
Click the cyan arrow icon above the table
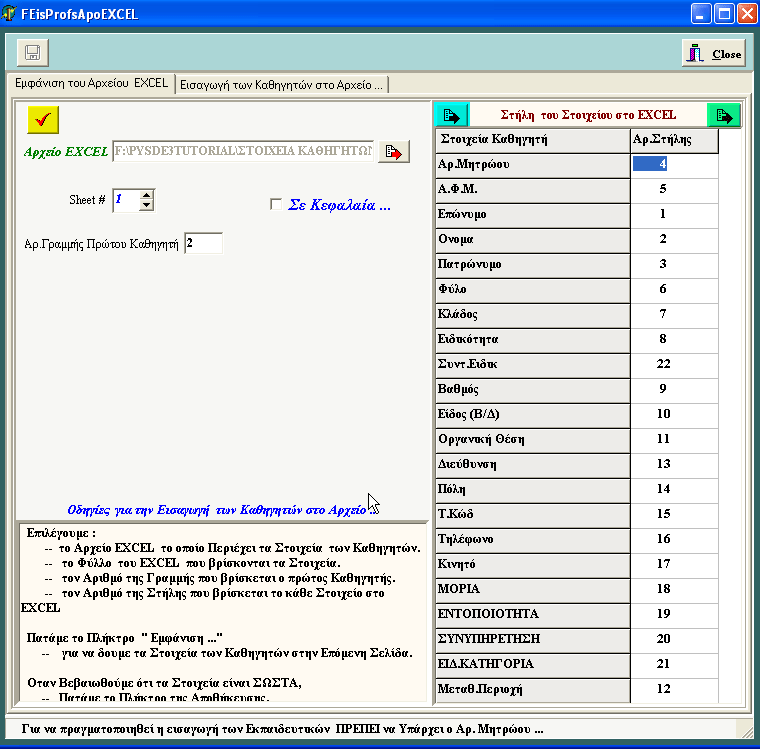click(451, 115)
